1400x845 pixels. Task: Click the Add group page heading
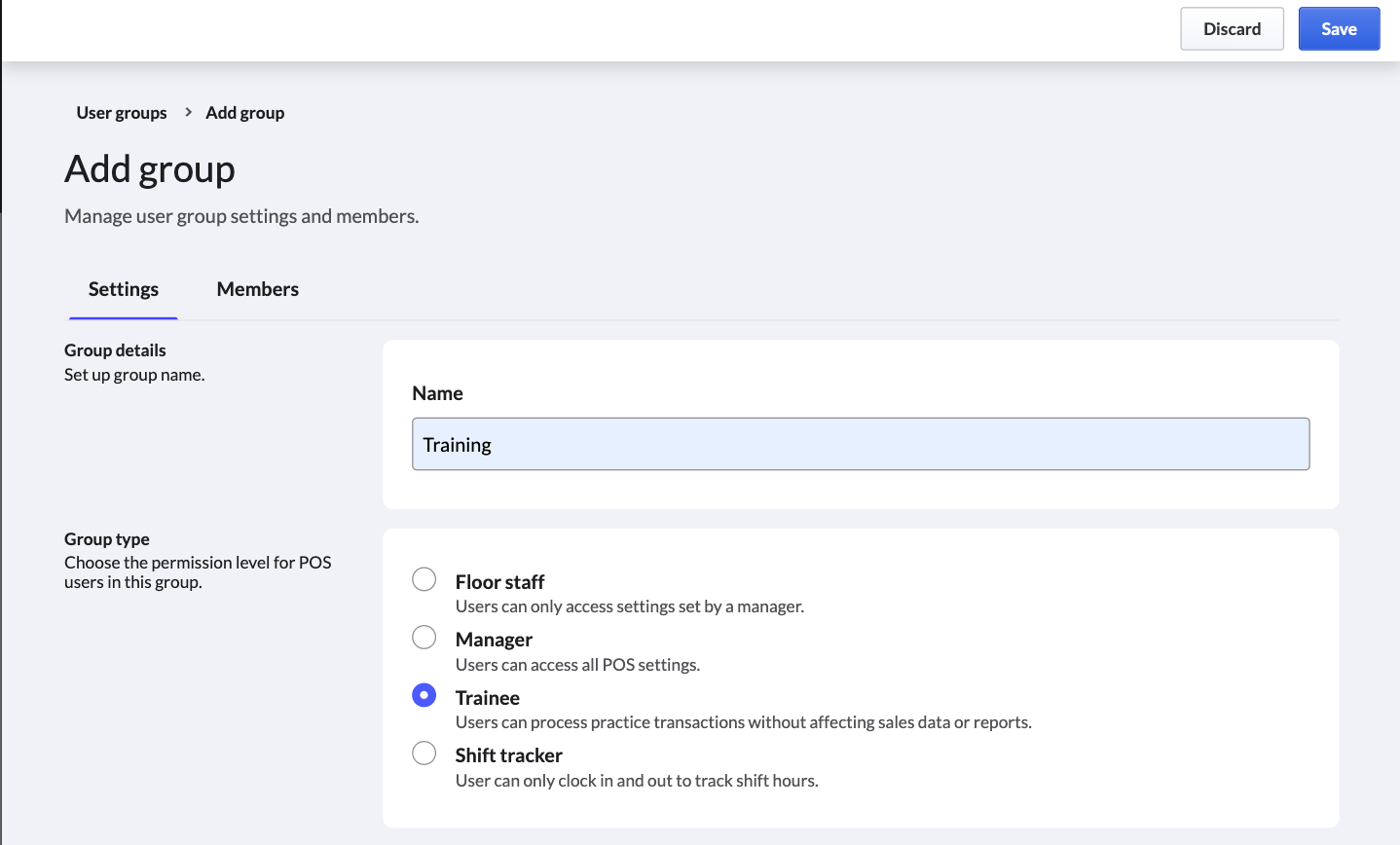(x=150, y=169)
